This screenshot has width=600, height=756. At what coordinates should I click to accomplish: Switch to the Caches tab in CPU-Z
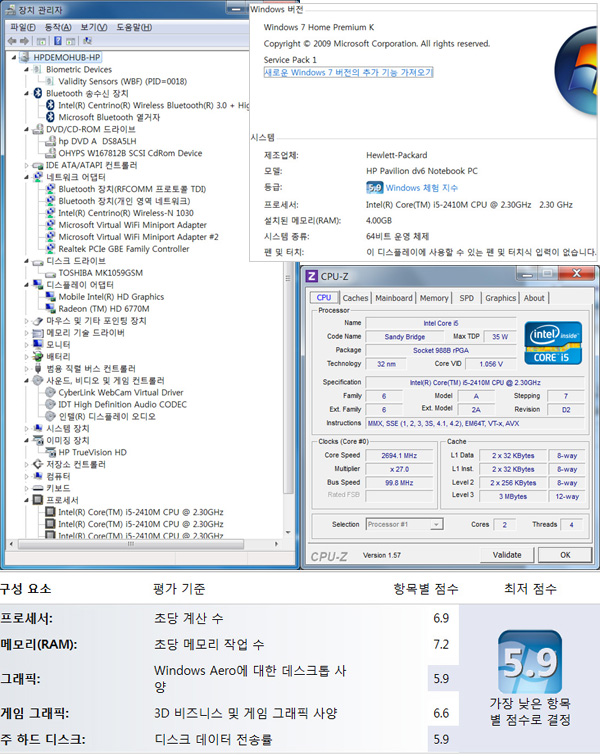(355, 298)
